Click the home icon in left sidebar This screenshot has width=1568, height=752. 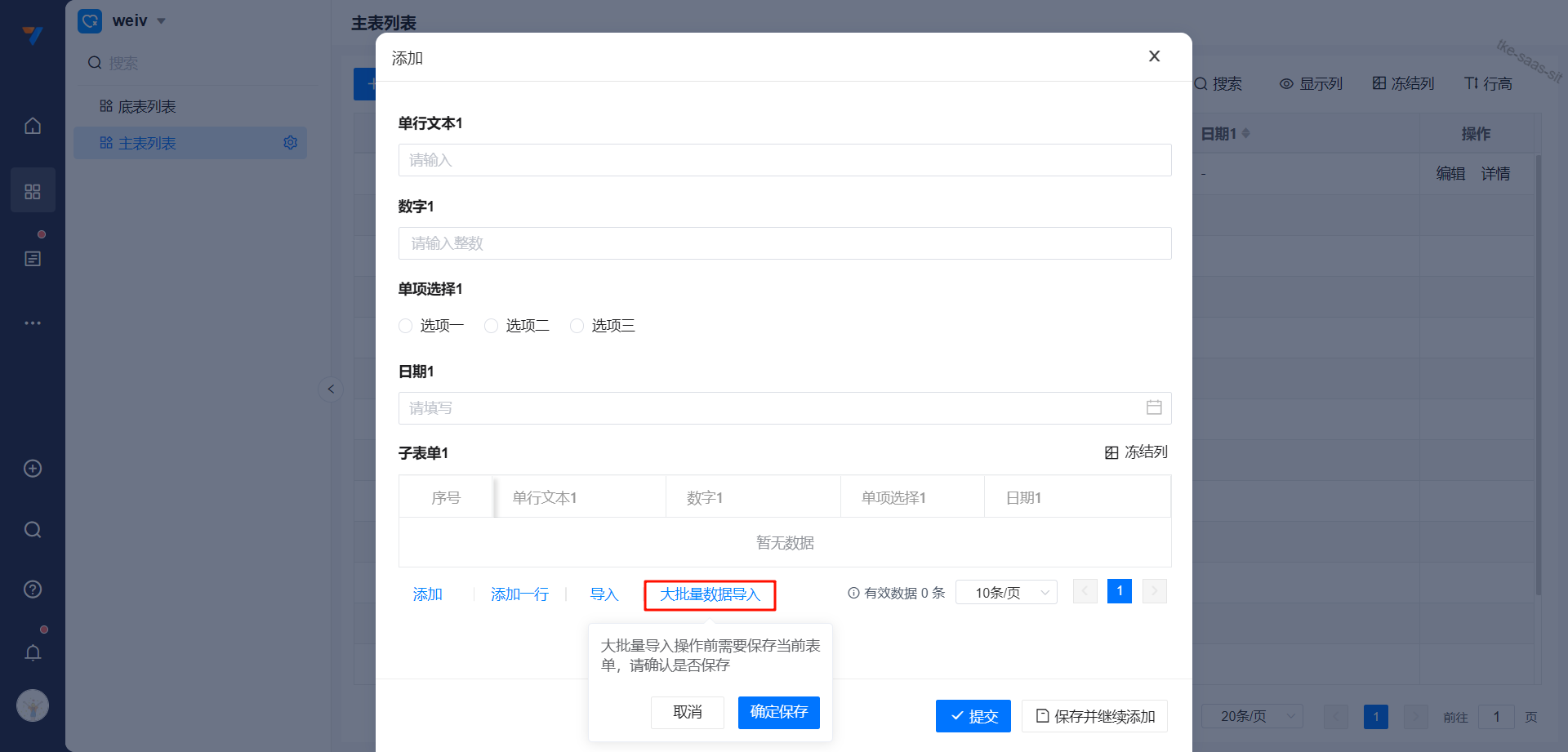point(33,126)
